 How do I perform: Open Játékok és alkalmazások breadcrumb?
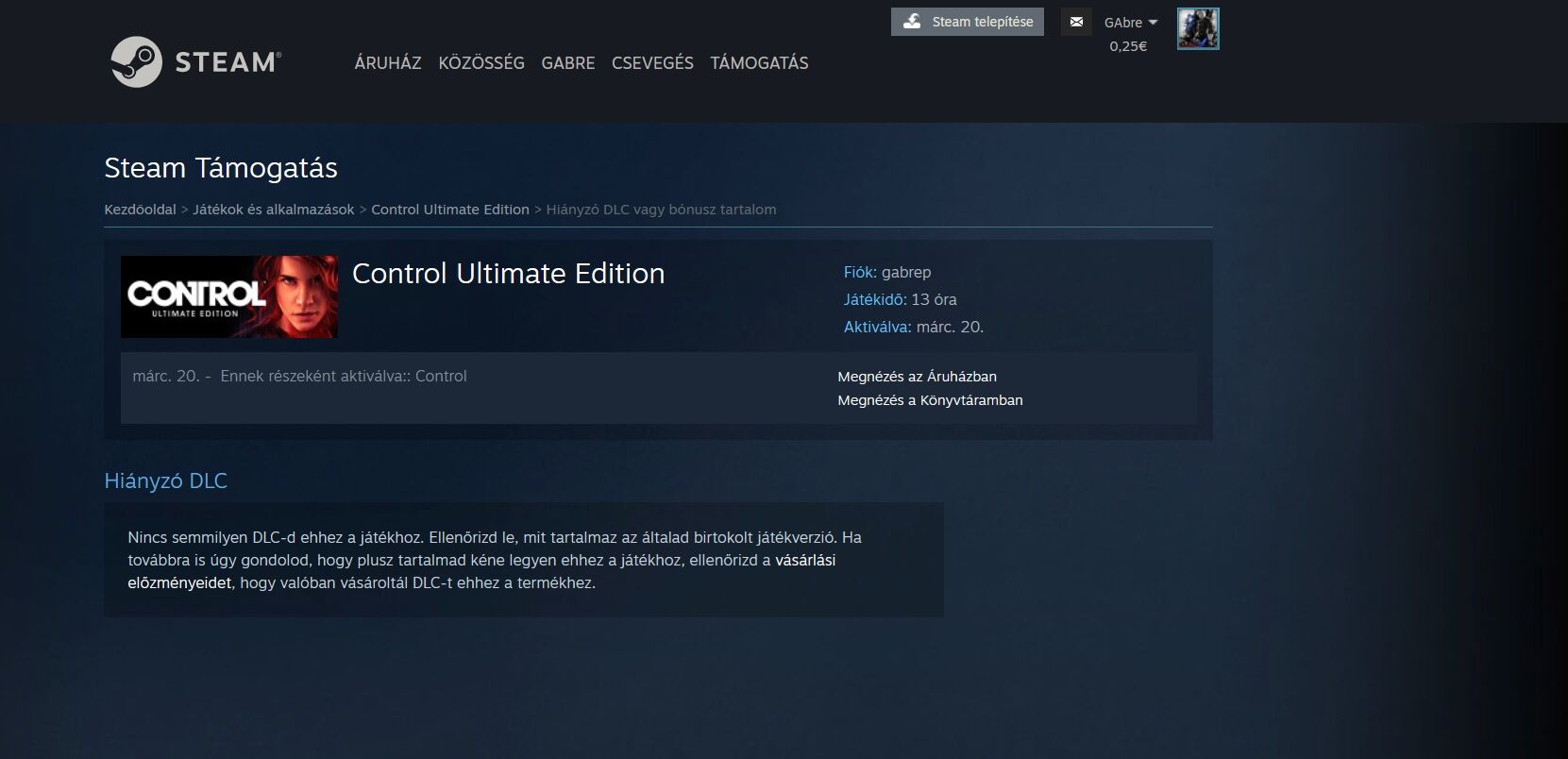pos(274,210)
